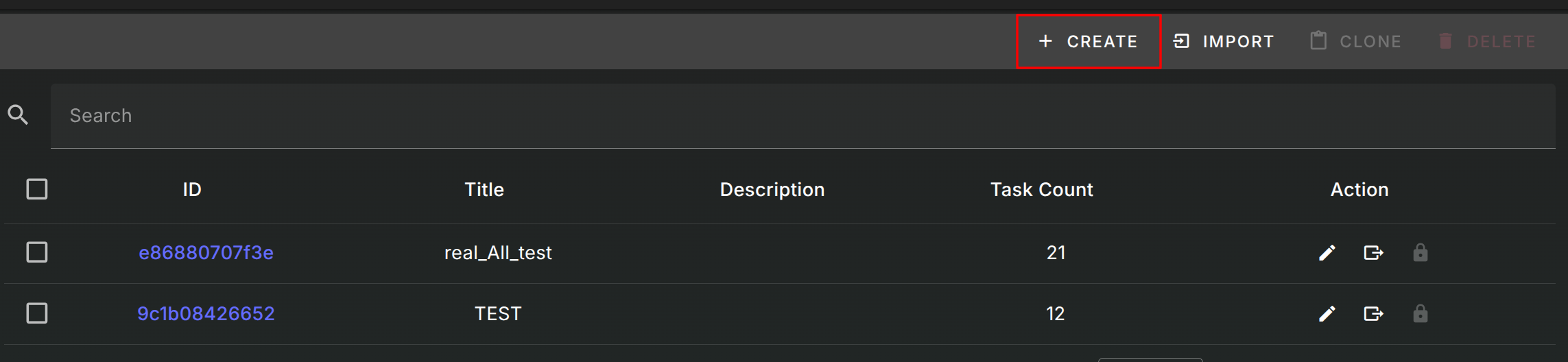1568x362 pixels.
Task: Toggle the select-all header checkbox
Action: pos(37,189)
